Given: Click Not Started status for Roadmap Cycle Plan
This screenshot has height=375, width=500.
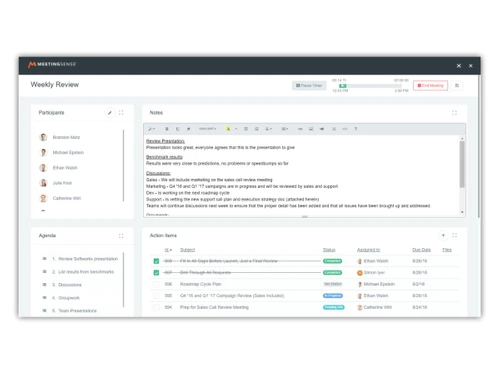Looking at the screenshot, I should point(333,284).
